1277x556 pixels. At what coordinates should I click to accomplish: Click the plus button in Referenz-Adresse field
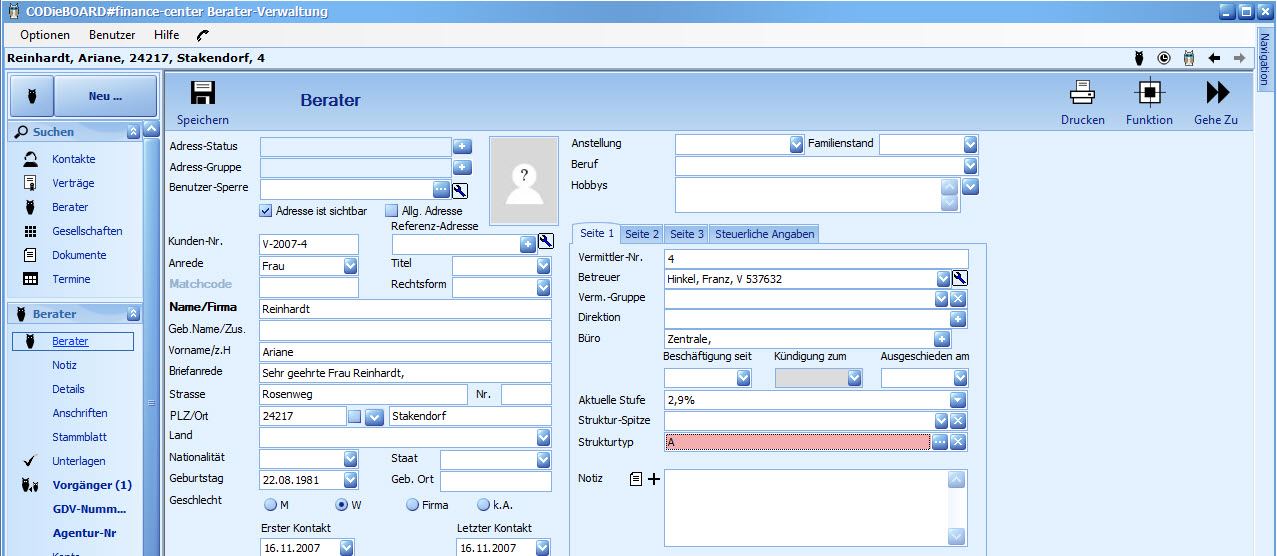(528, 244)
